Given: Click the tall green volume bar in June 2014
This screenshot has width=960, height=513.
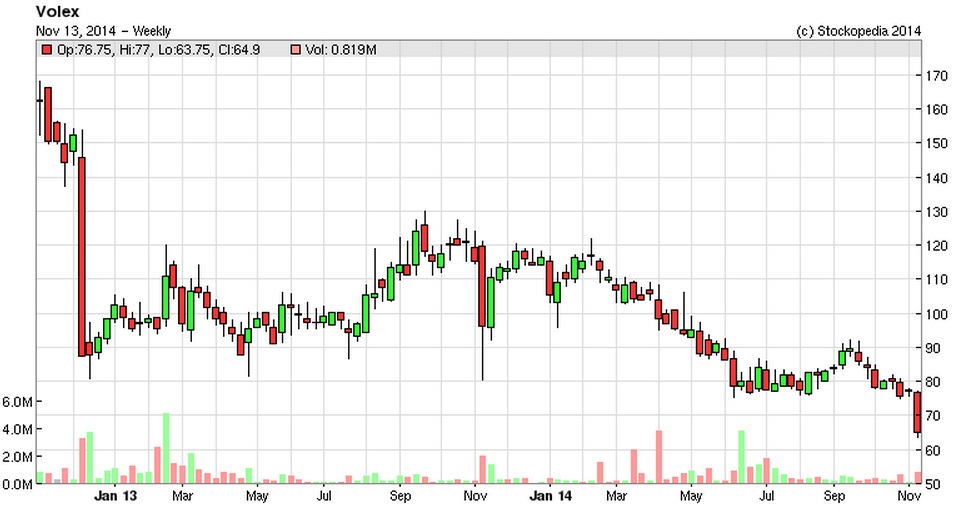Looking at the screenshot, I should (741, 457).
